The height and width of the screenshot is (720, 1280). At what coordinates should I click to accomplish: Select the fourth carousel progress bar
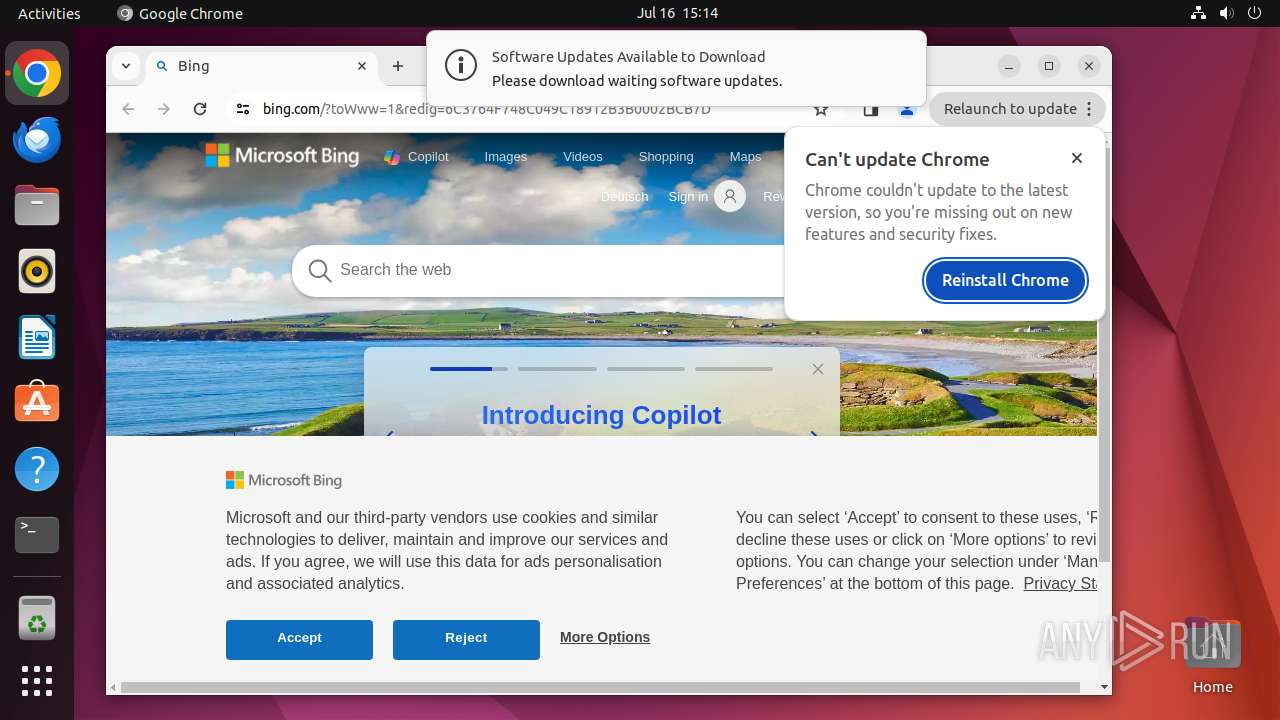pos(734,369)
